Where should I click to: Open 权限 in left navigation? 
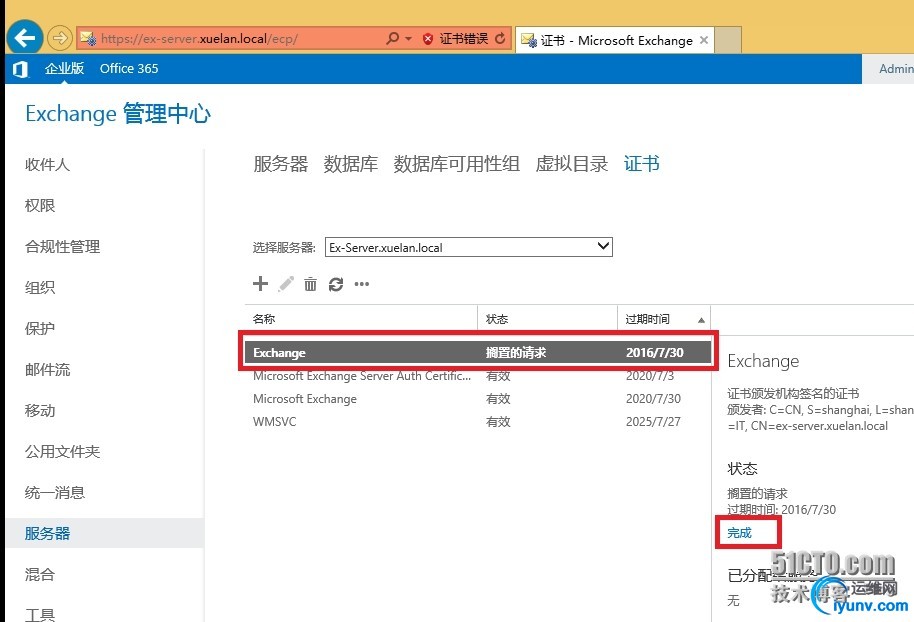coord(40,205)
